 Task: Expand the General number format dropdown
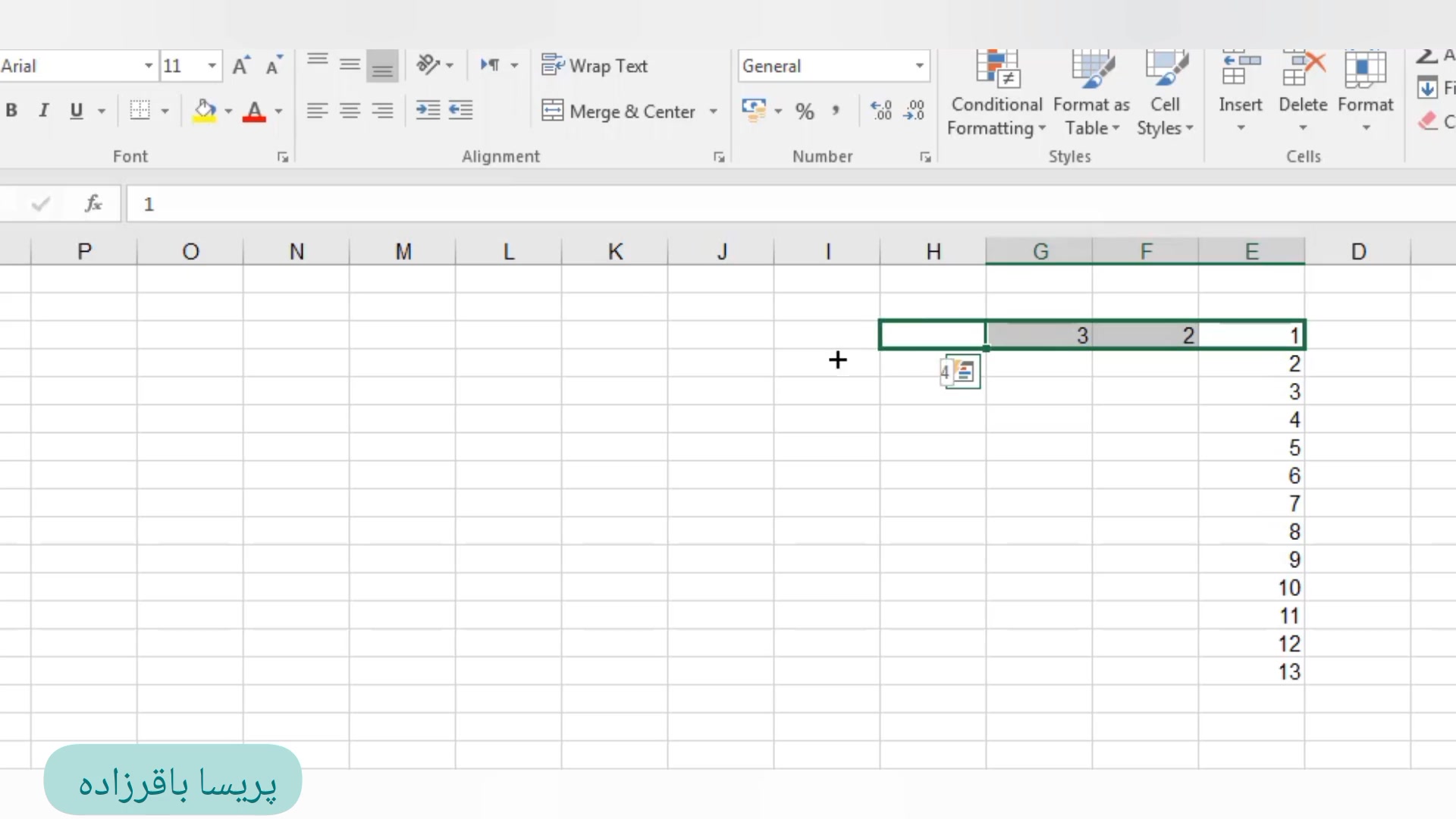coord(919,66)
